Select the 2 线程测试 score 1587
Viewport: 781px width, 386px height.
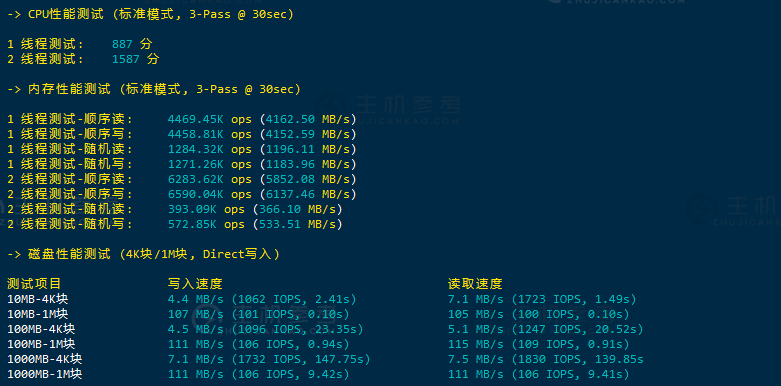[x=126, y=59]
